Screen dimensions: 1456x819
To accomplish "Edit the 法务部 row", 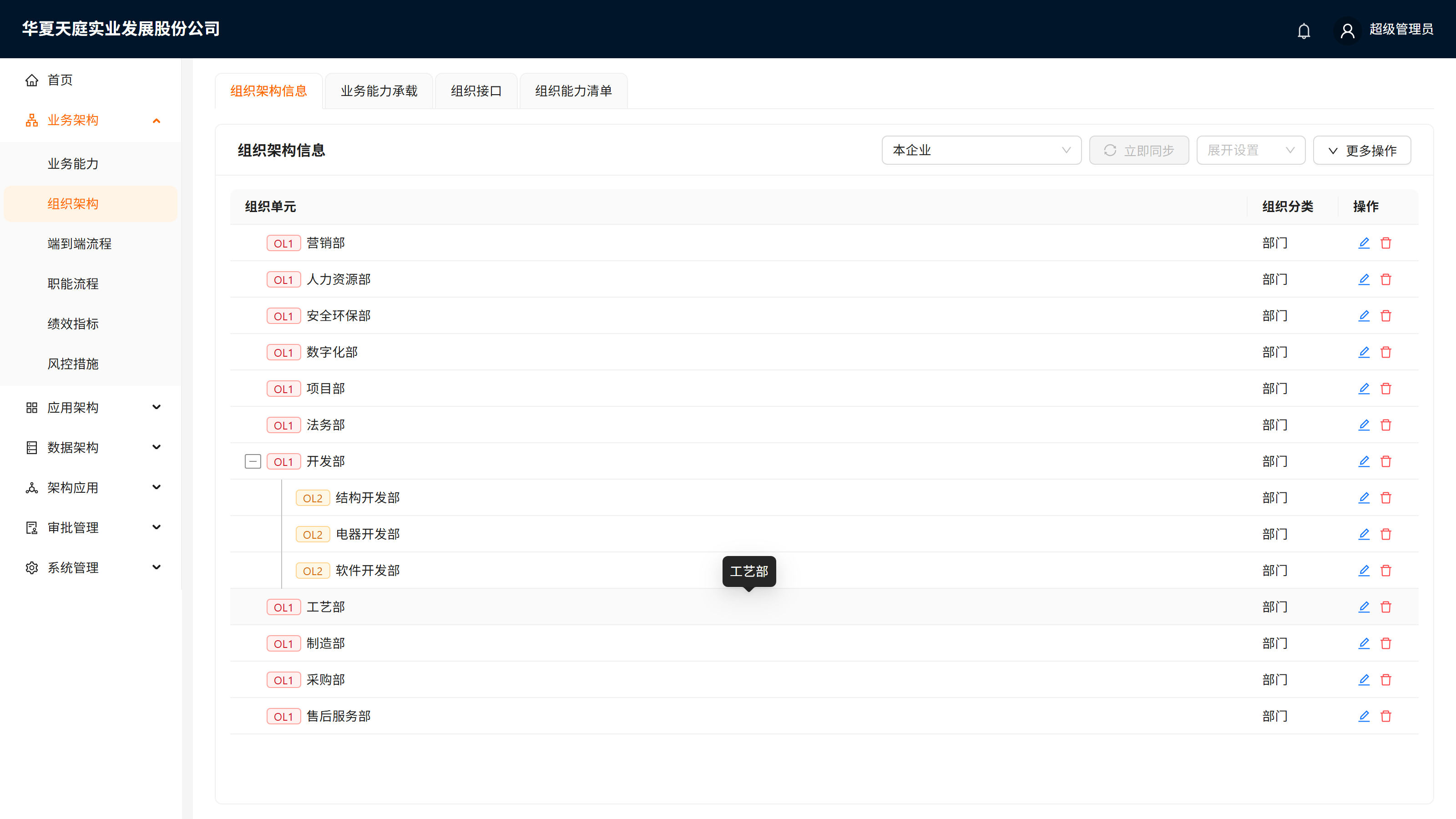I will point(1364,425).
